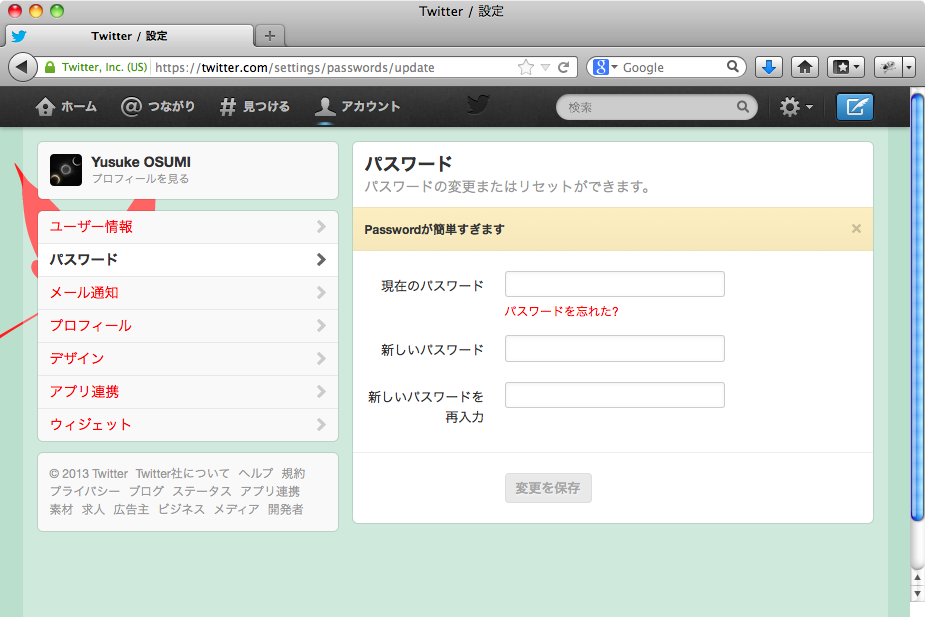The image size is (925, 617).
Task: Click パスワードを忘れた? link
Action: click(x=561, y=311)
